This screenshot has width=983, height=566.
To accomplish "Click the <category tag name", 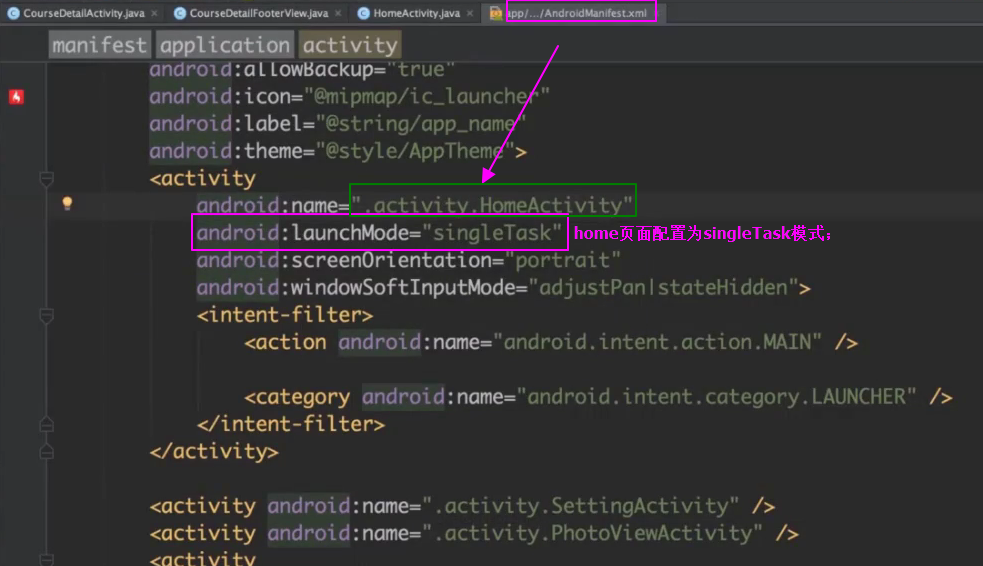I will (297, 397).
